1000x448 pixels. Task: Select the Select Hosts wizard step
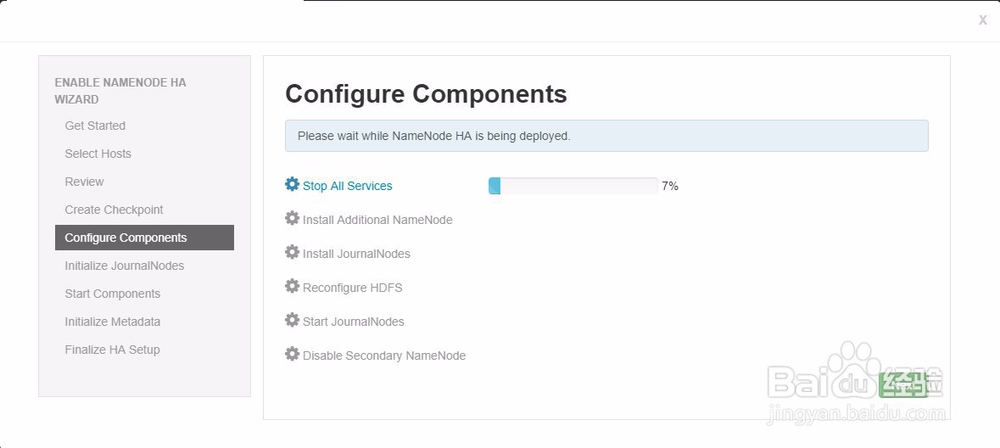(x=98, y=154)
